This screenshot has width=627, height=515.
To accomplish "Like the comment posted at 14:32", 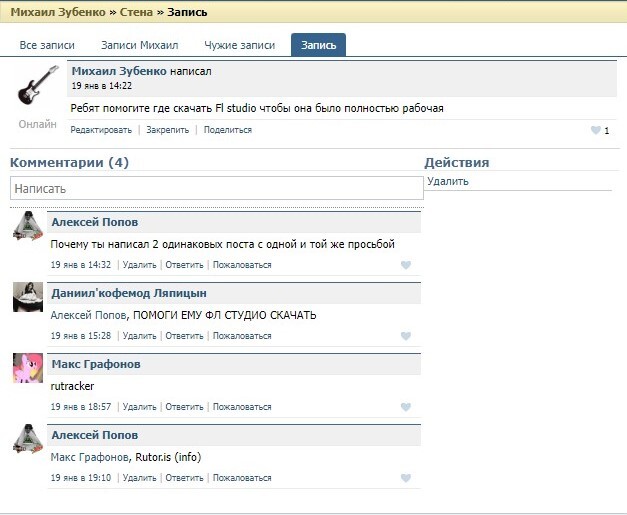I will coord(405,265).
